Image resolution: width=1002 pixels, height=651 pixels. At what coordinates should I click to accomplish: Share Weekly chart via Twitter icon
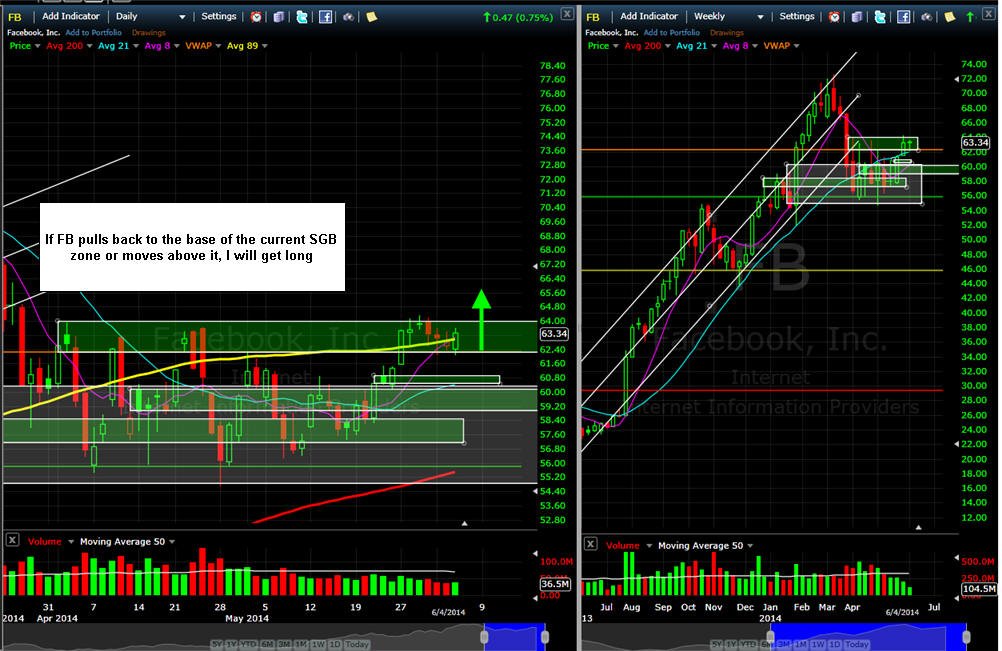pos(880,17)
